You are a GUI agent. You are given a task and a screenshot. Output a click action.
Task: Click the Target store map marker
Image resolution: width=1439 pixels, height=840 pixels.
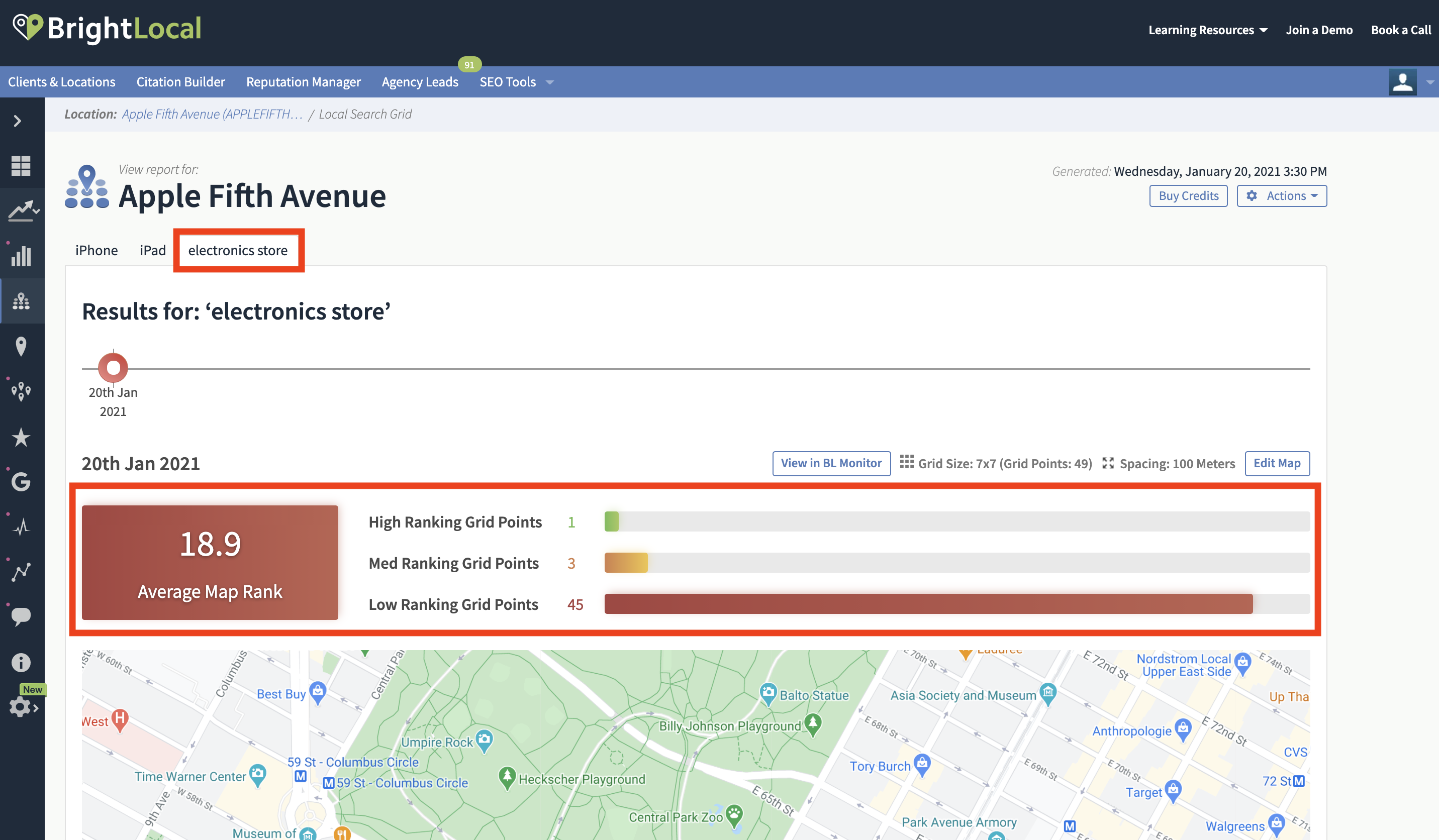pos(1173,791)
